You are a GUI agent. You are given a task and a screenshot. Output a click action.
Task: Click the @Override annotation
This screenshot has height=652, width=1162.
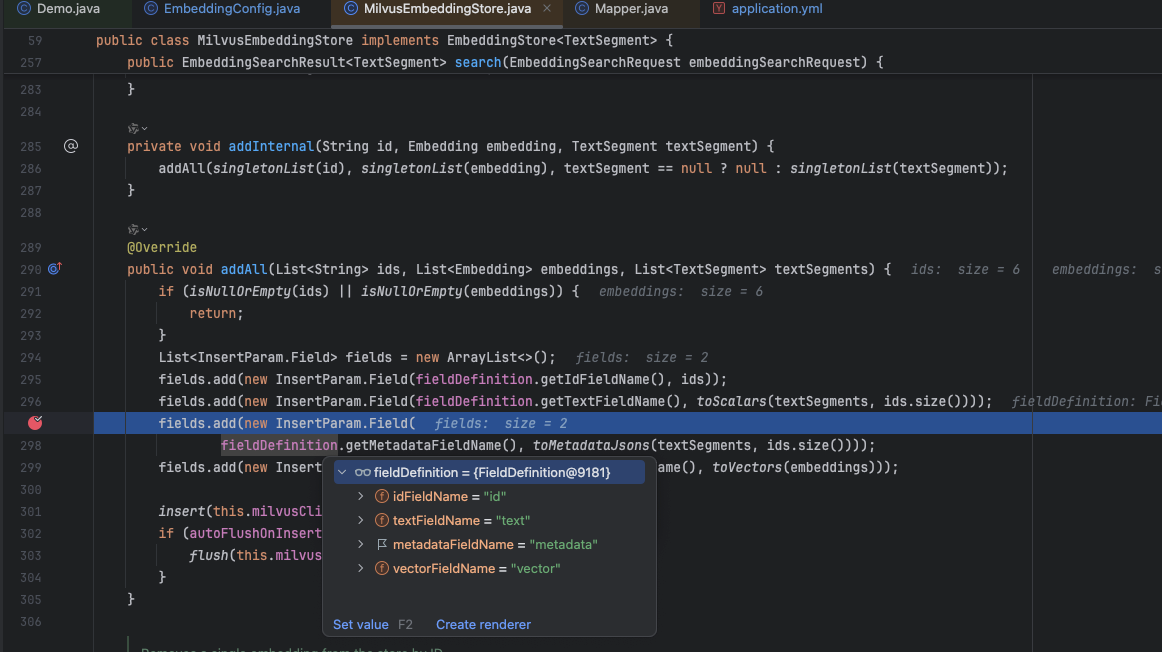[x=162, y=247]
